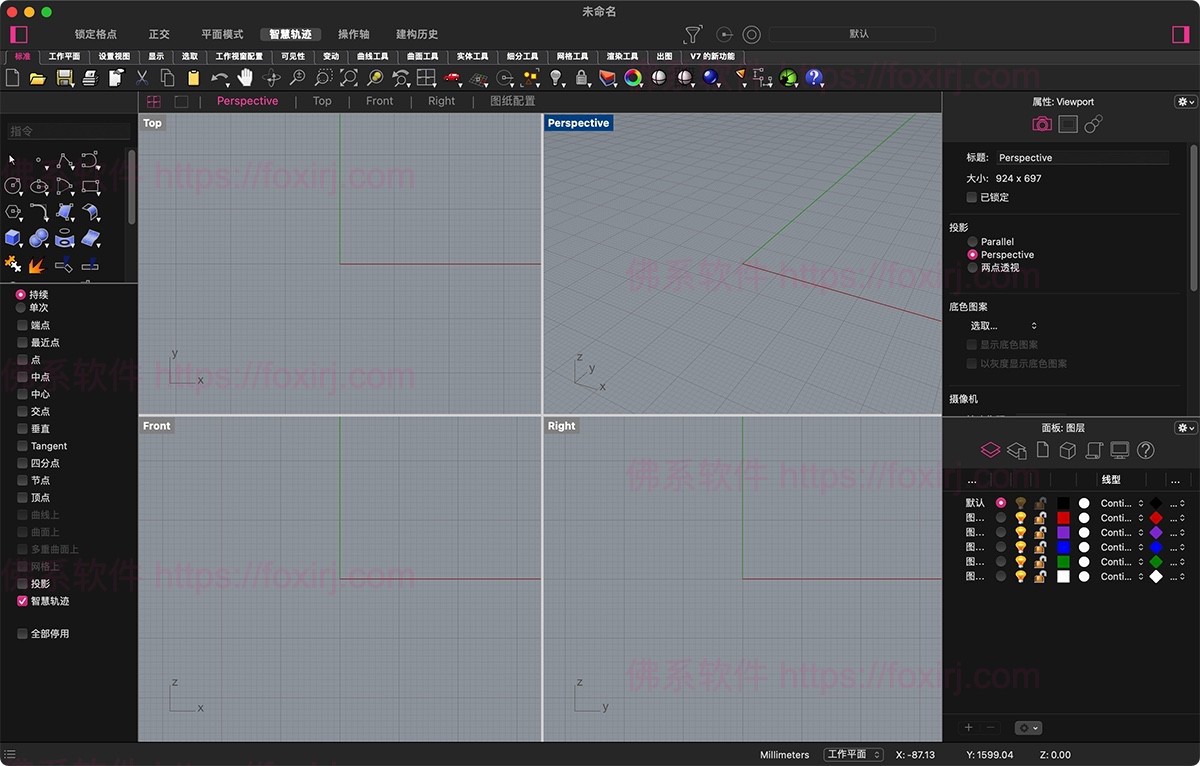The height and width of the screenshot is (766, 1200).
Task: Select the Undo arrow icon in the toolbar
Action: tap(219, 77)
